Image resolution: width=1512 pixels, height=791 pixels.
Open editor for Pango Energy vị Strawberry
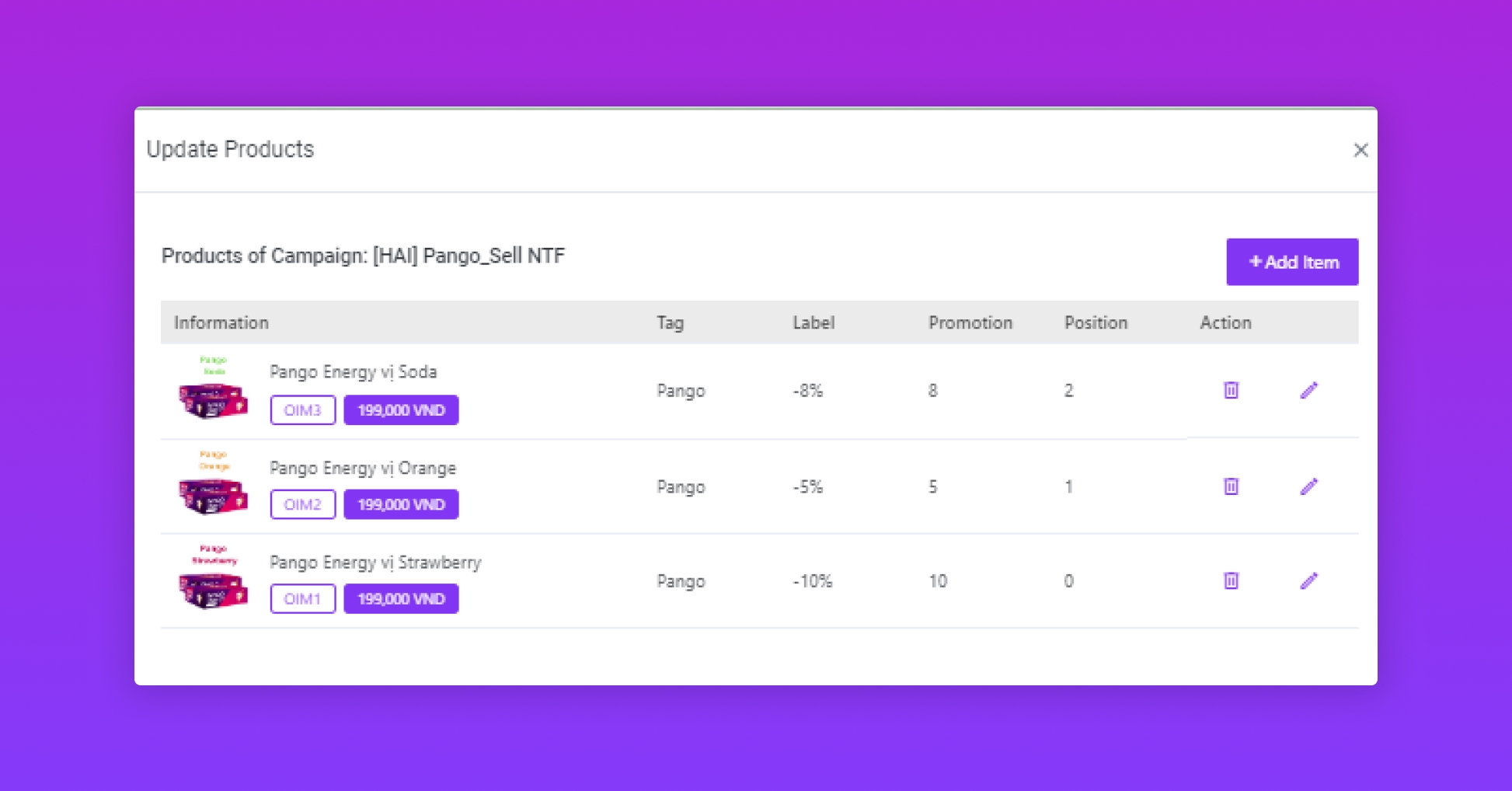pyautogui.click(x=1308, y=580)
